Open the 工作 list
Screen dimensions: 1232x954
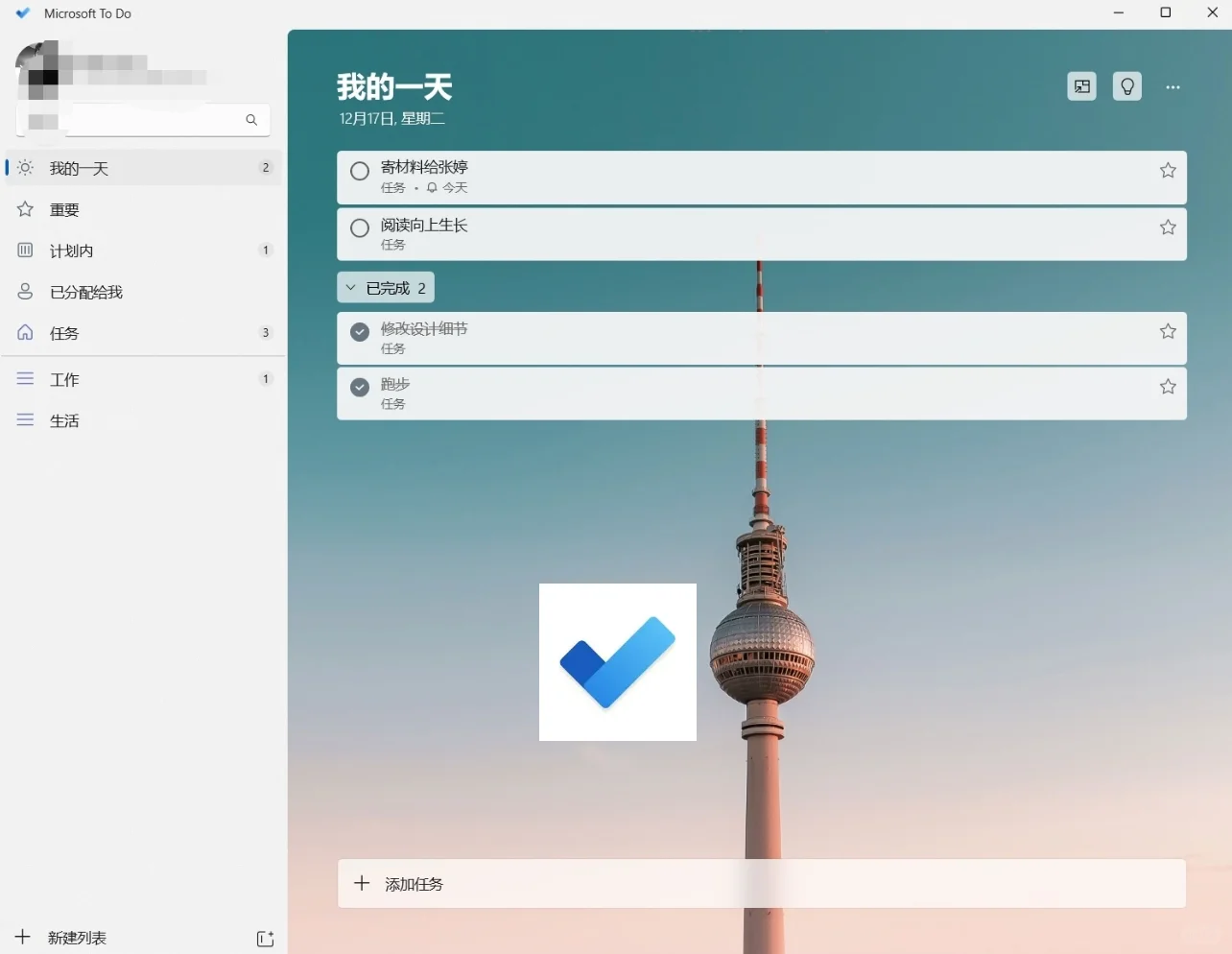tap(64, 379)
